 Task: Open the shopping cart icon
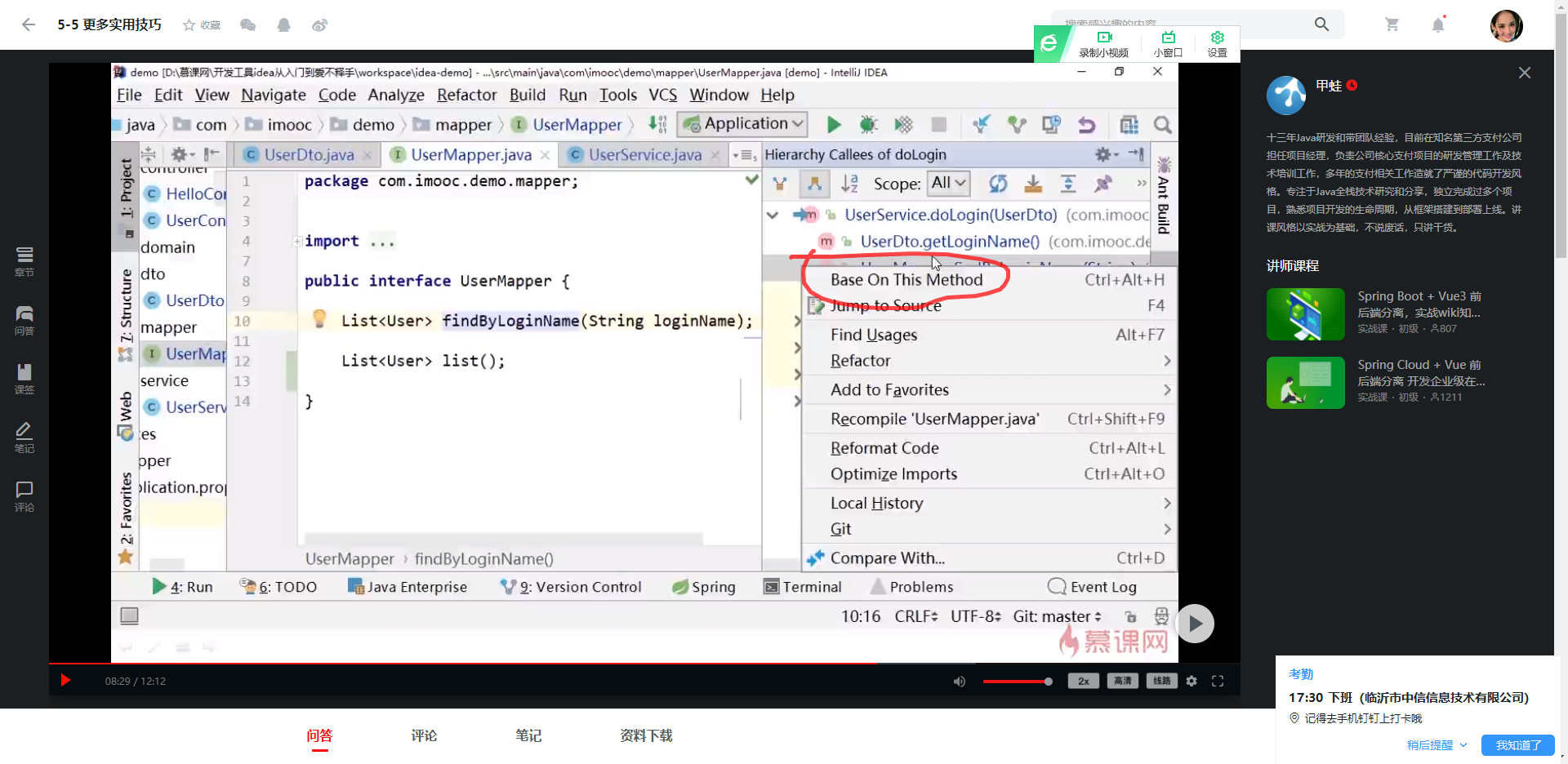pyautogui.click(x=1392, y=24)
